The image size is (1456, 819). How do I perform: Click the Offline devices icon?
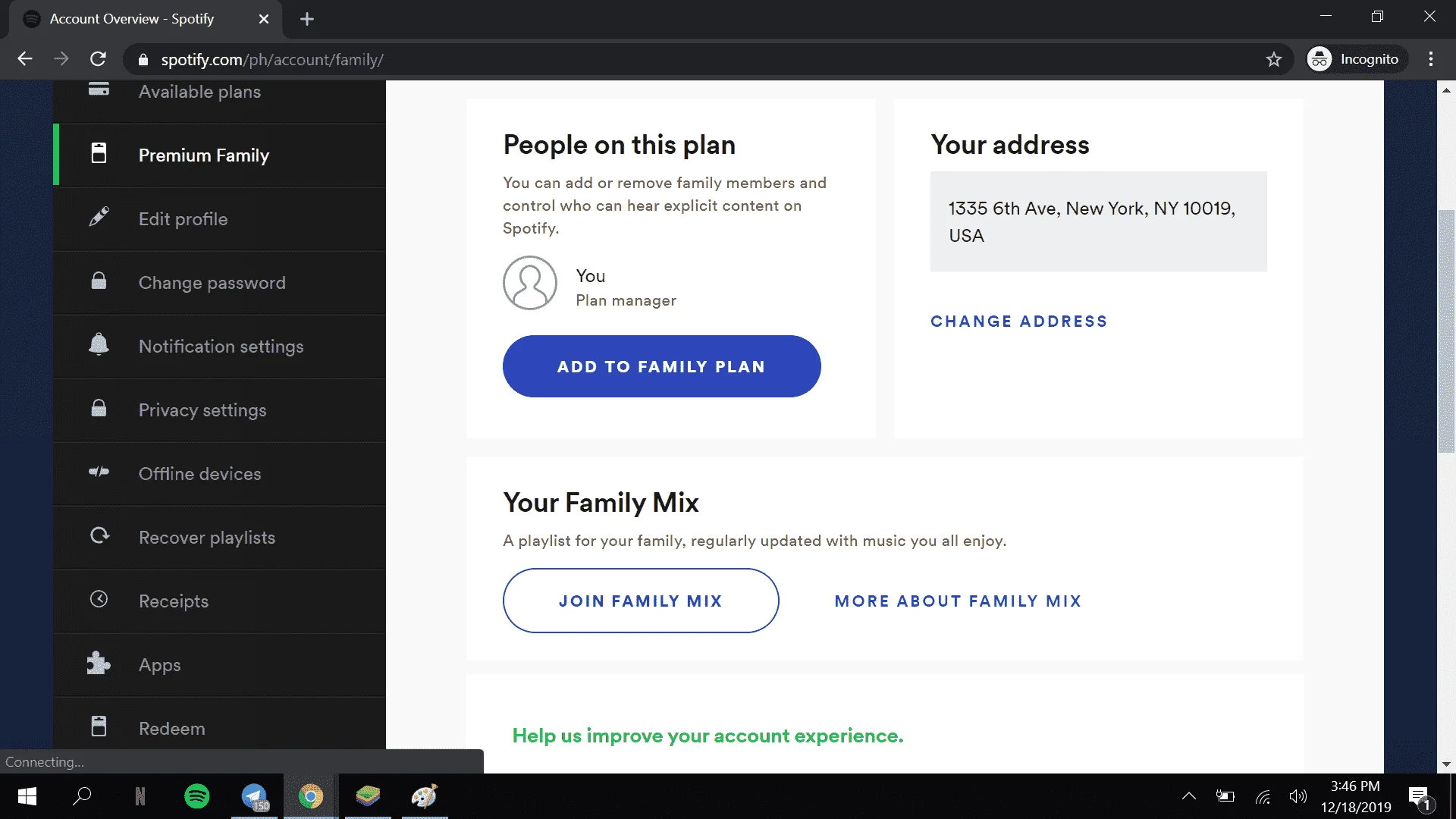(99, 472)
